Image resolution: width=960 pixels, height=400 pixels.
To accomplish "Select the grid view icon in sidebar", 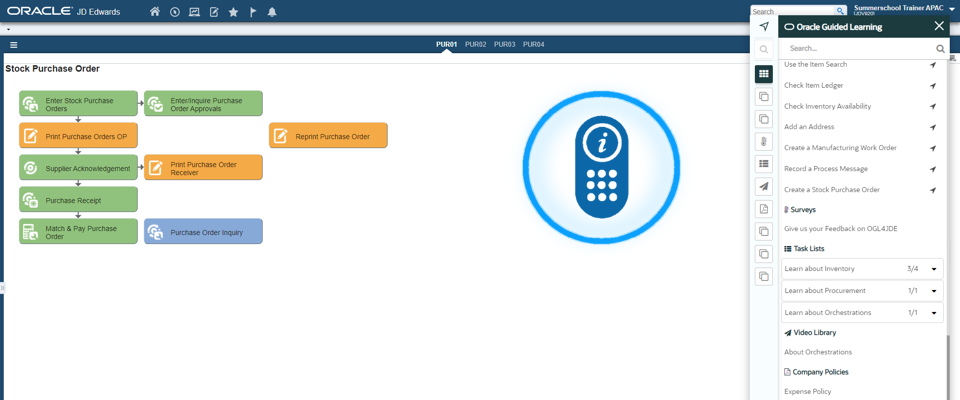I will click(763, 74).
